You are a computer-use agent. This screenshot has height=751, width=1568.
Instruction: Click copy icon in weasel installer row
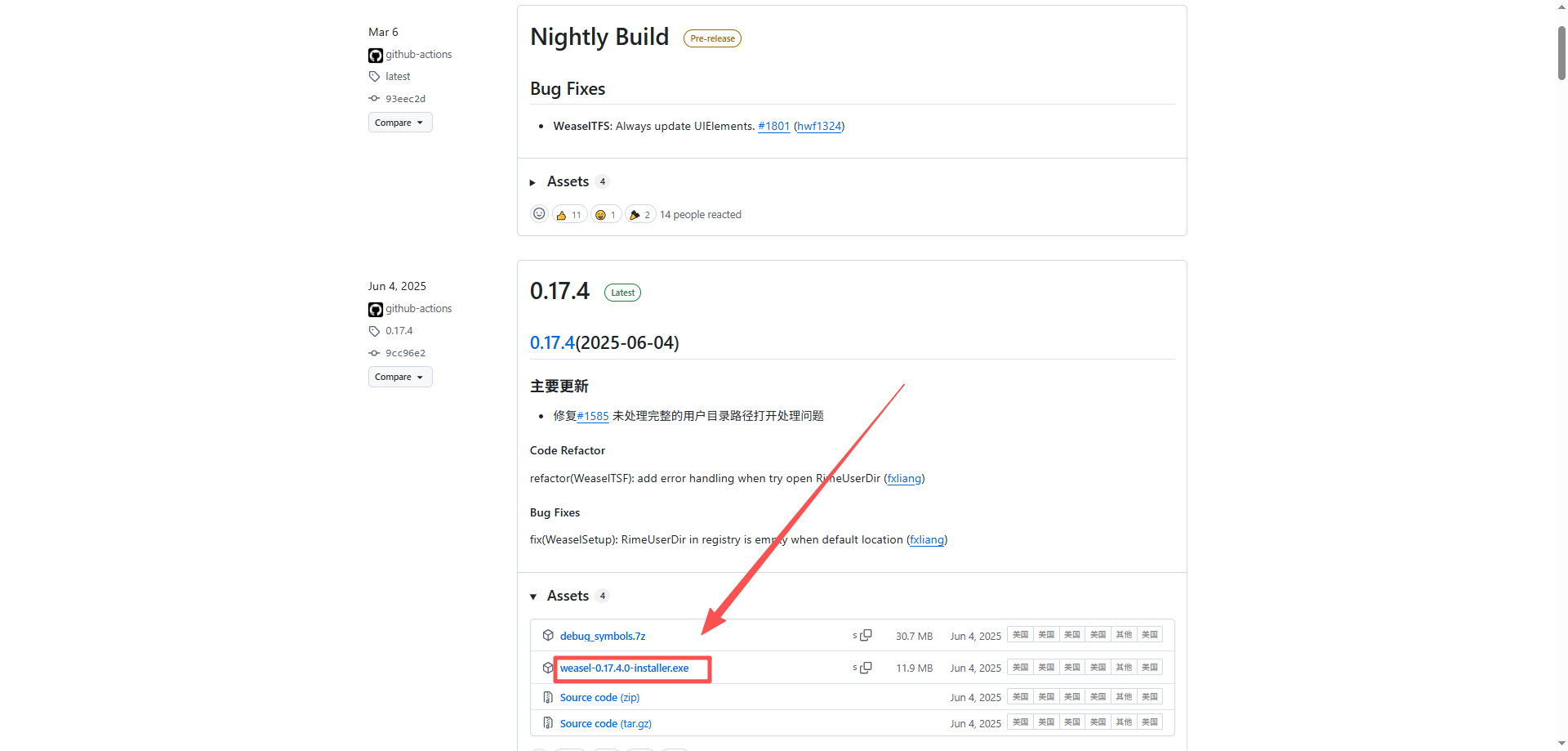[x=866, y=668]
